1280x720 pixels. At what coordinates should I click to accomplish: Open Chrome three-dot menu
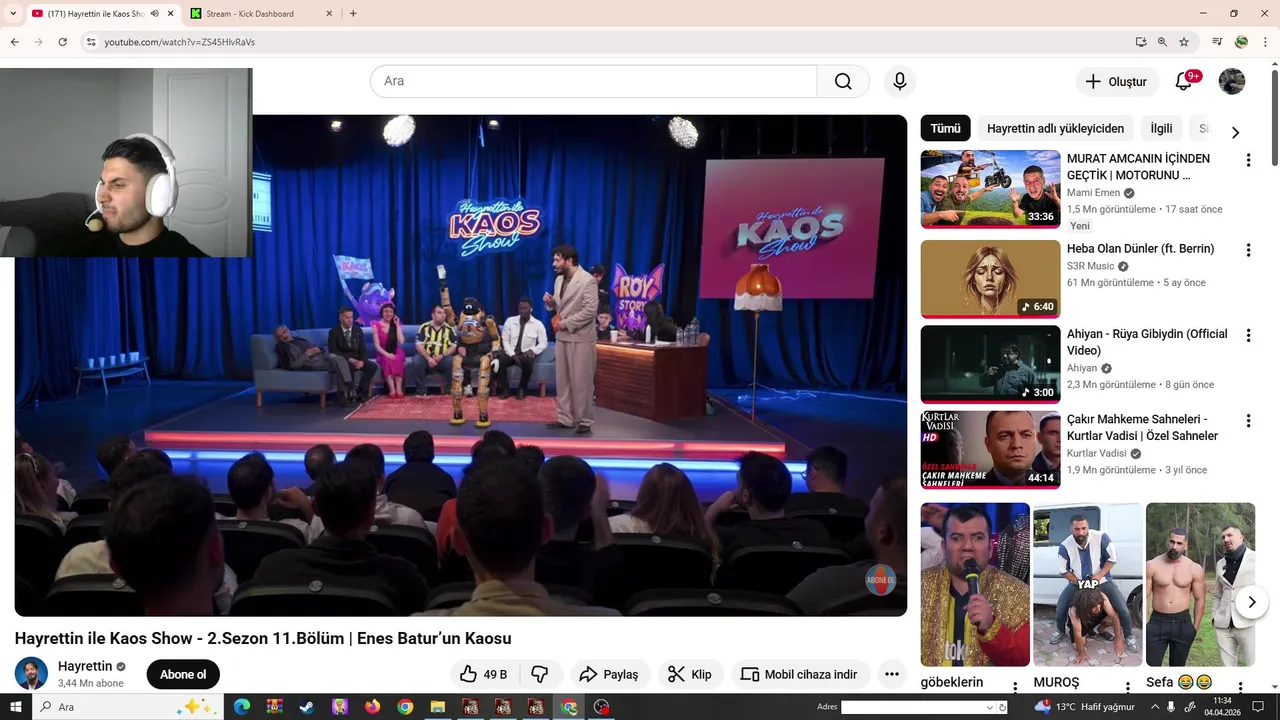(1265, 42)
